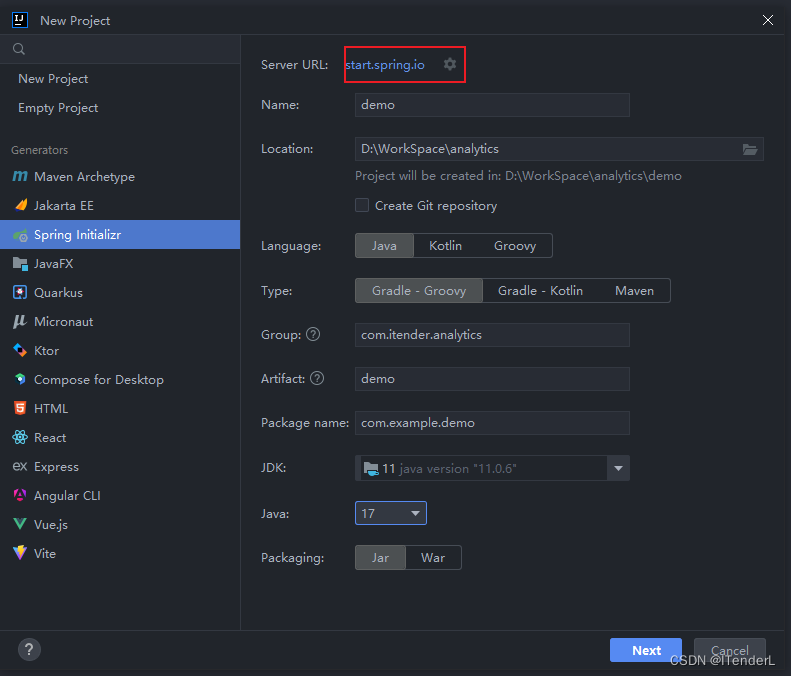Select HTML generator entry

click(x=120, y=409)
